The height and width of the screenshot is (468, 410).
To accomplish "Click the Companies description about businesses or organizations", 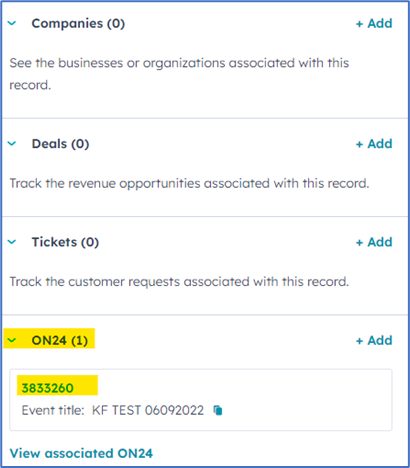I will 179,74.
